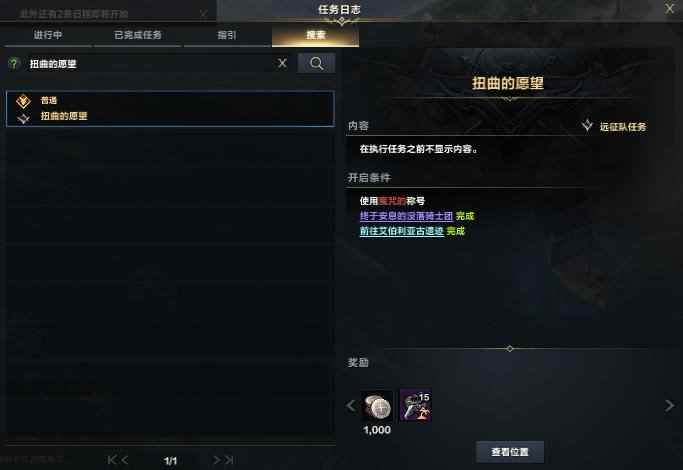Switch to the 进行中 tab
The width and height of the screenshot is (683, 470).
pos(48,35)
